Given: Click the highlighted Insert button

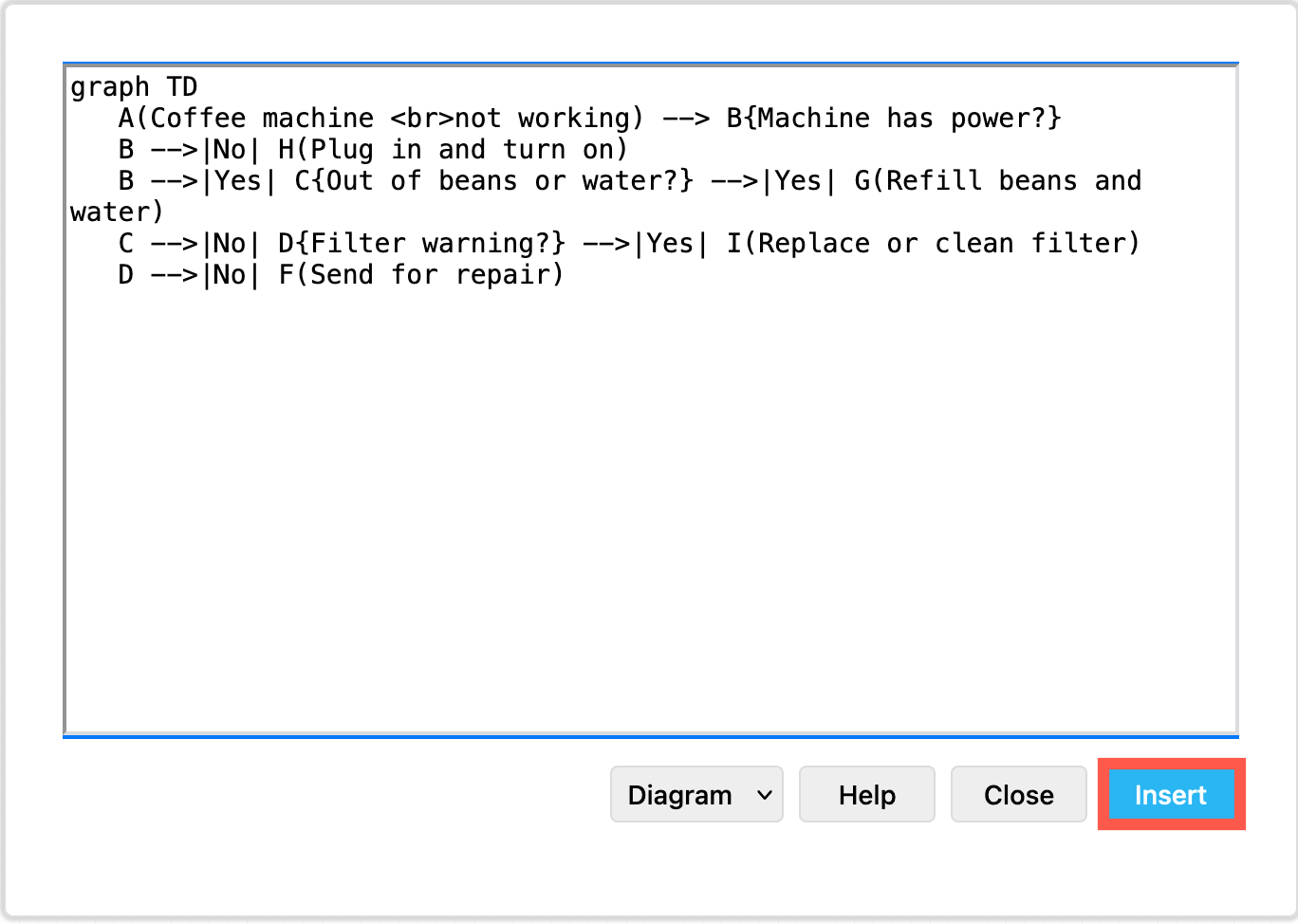Looking at the screenshot, I should [x=1170, y=795].
